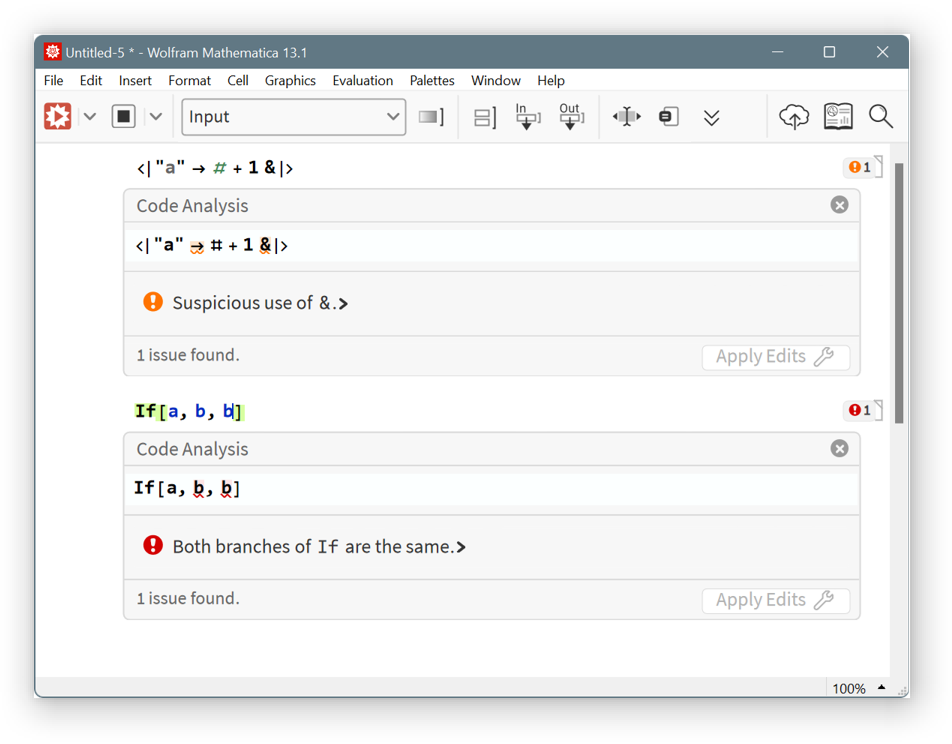
Task: Open the documentation book icon
Action: pos(838,117)
